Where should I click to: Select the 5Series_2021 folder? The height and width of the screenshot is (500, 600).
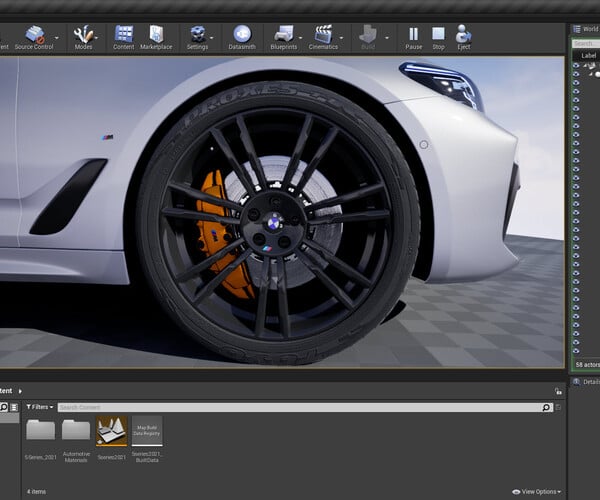tap(41, 438)
